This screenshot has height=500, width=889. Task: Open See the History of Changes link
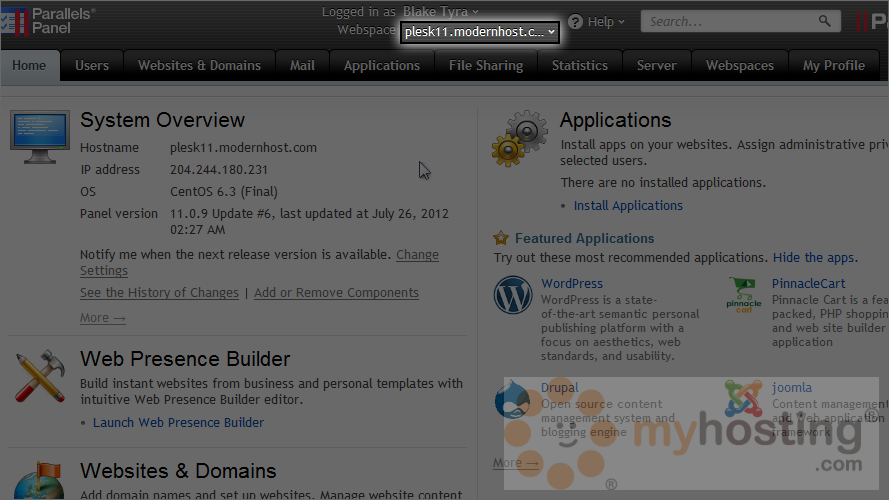click(x=159, y=293)
